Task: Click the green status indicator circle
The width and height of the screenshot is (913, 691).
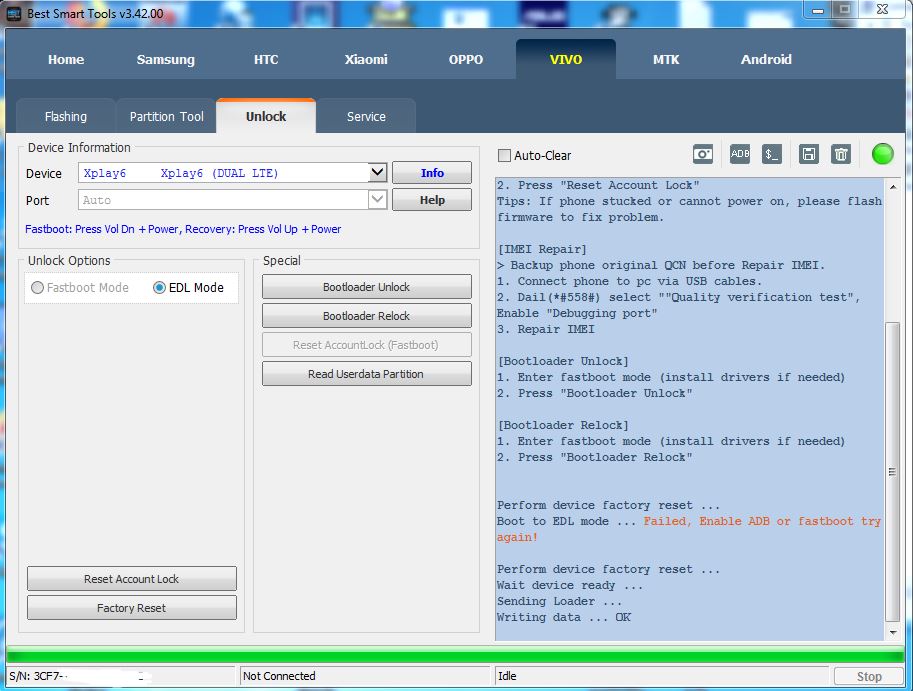Action: click(x=882, y=154)
